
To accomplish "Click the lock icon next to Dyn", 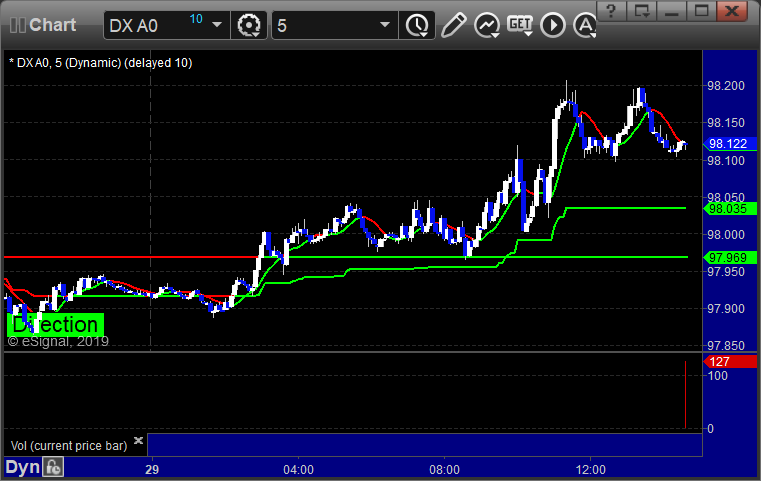I will coord(53,467).
